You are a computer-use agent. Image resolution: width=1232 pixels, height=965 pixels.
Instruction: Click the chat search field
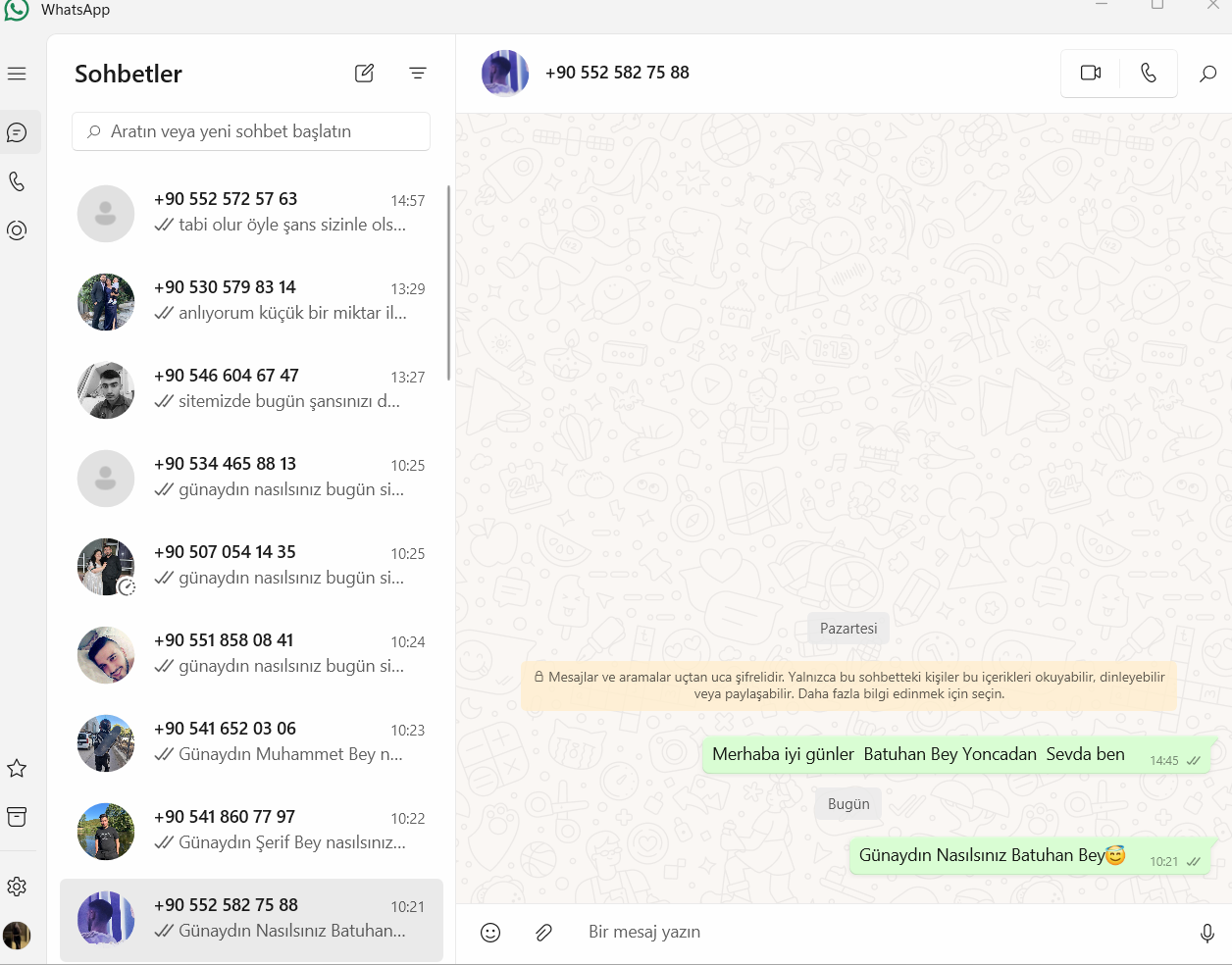coord(251,131)
